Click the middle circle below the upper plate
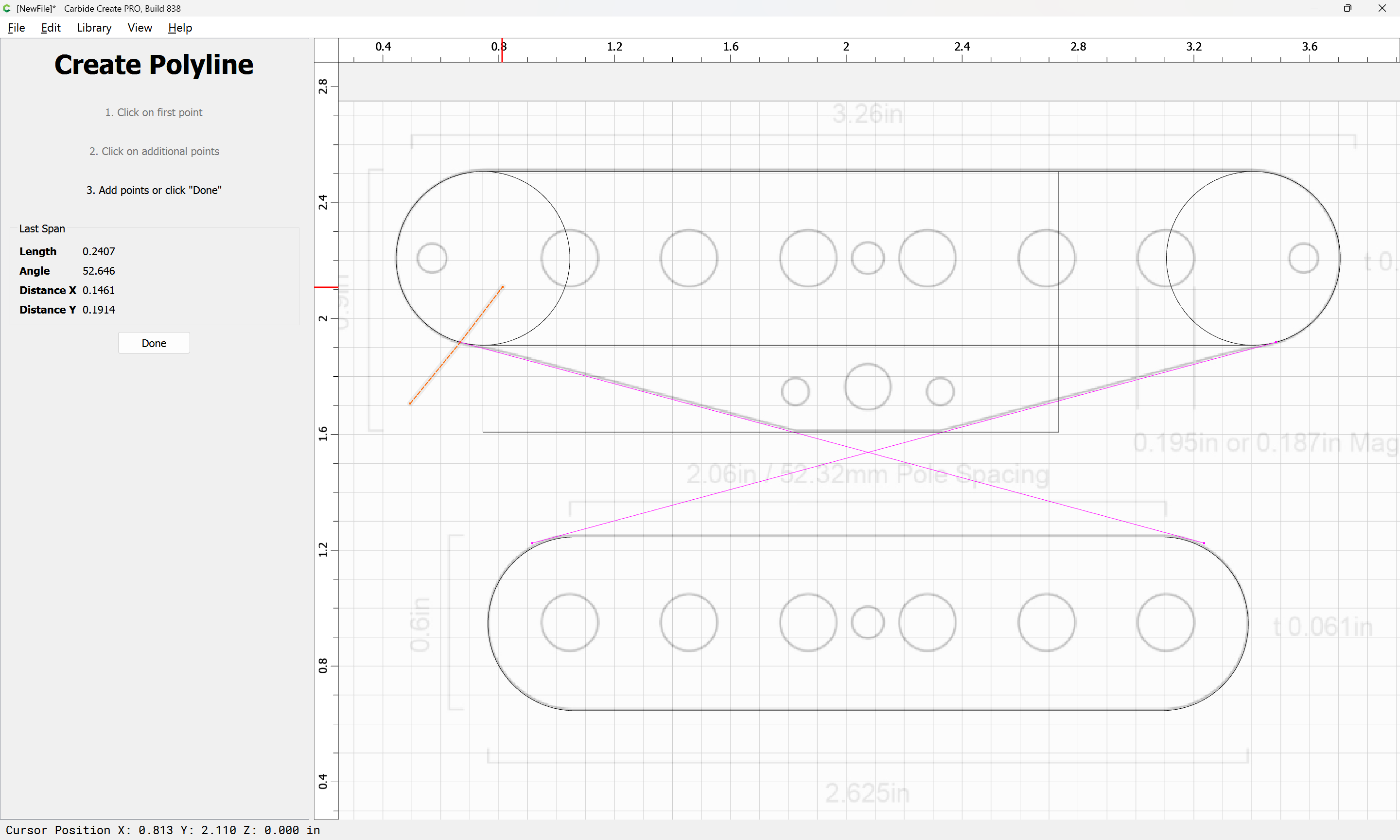Image resolution: width=1400 pixels, height=840 pixels. [x=868, y=386]
